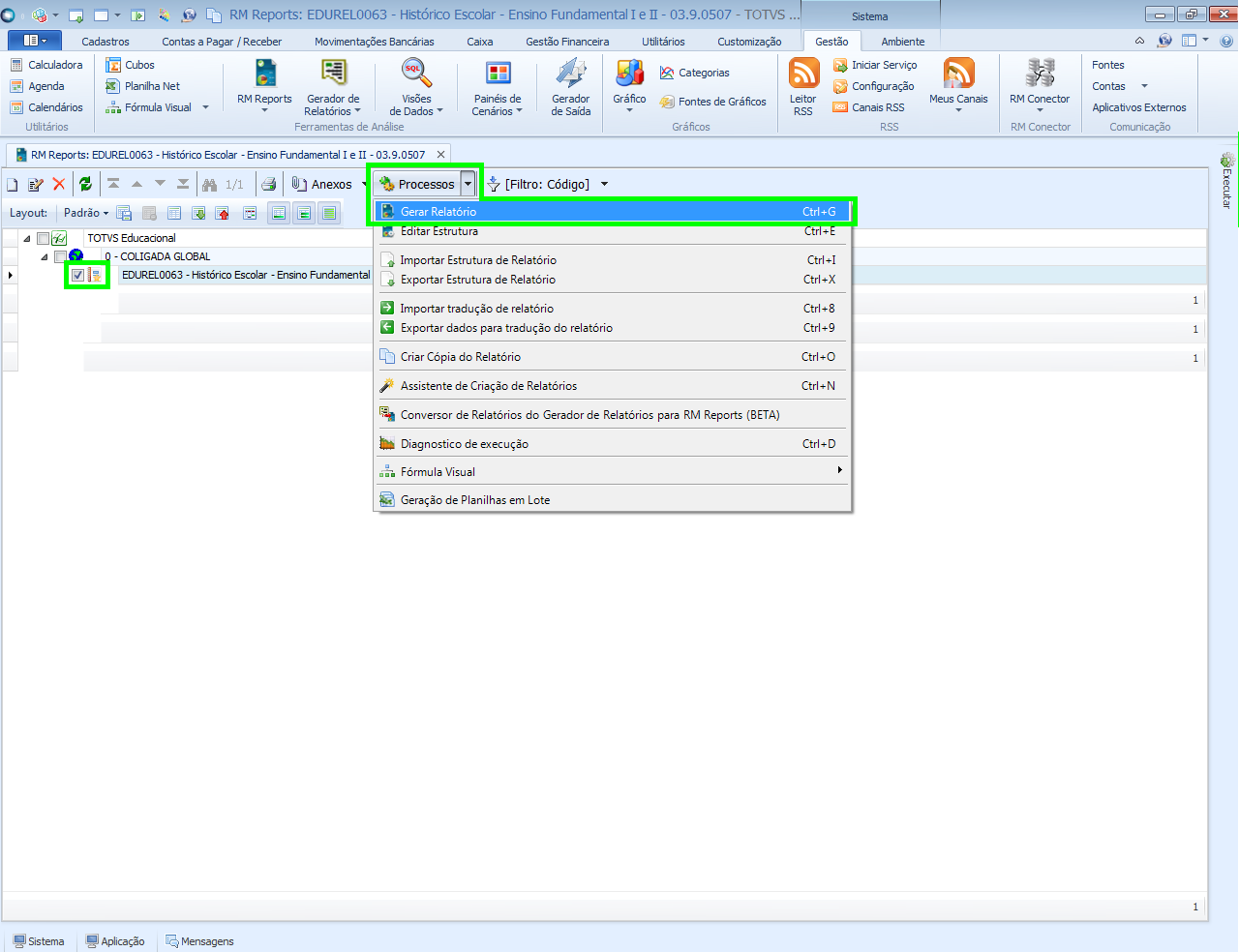Open Meus Canais
Screen dimensions: 1239x952
pyautogui.click(x=958, y=85)
